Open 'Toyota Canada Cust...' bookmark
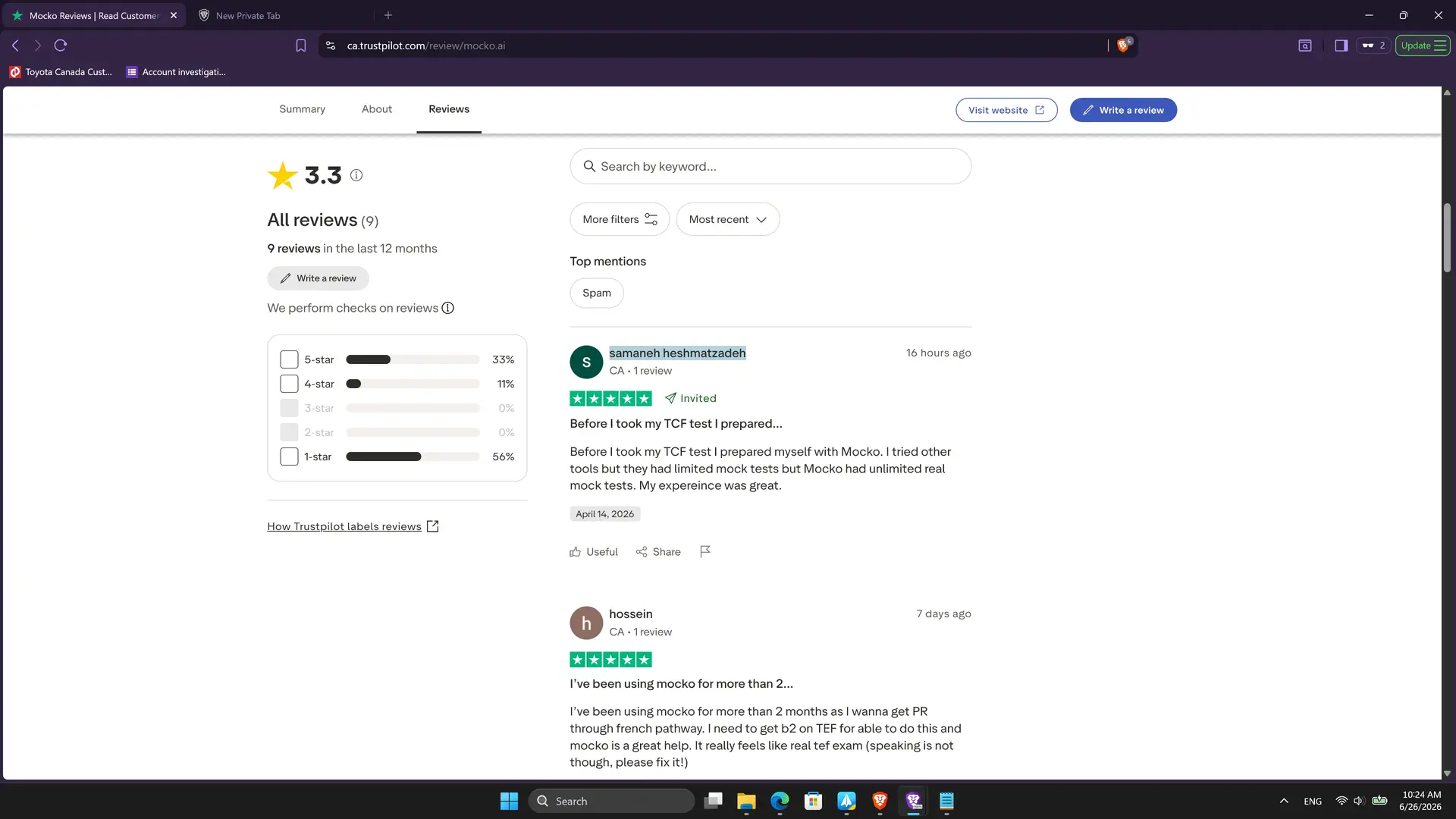Image resolution: width=1456 pixels, height=819 pixels. tap(61, 72)
